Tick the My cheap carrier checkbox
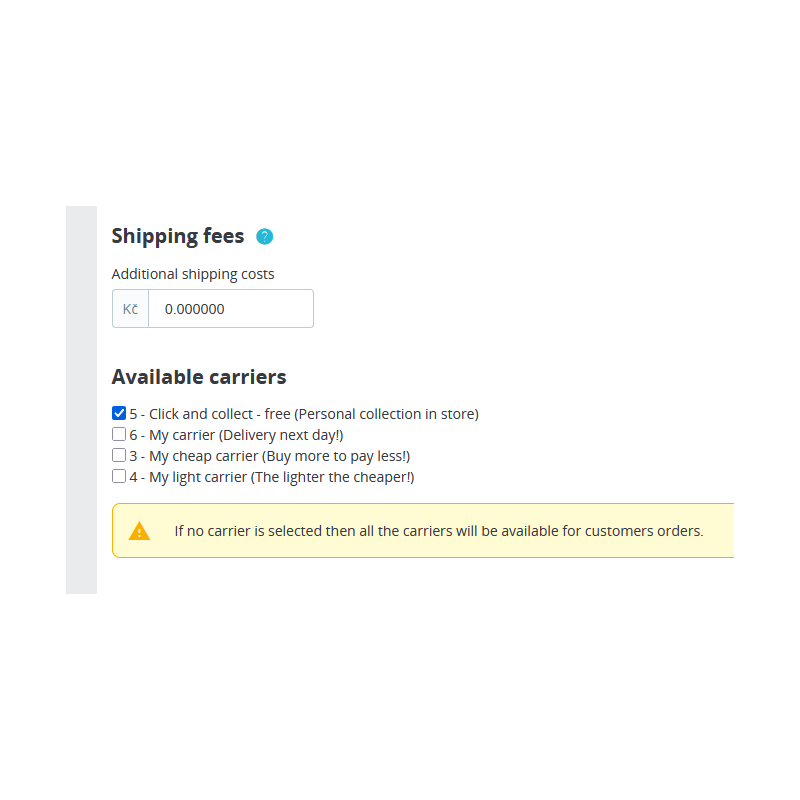 [x=119, y=455]
